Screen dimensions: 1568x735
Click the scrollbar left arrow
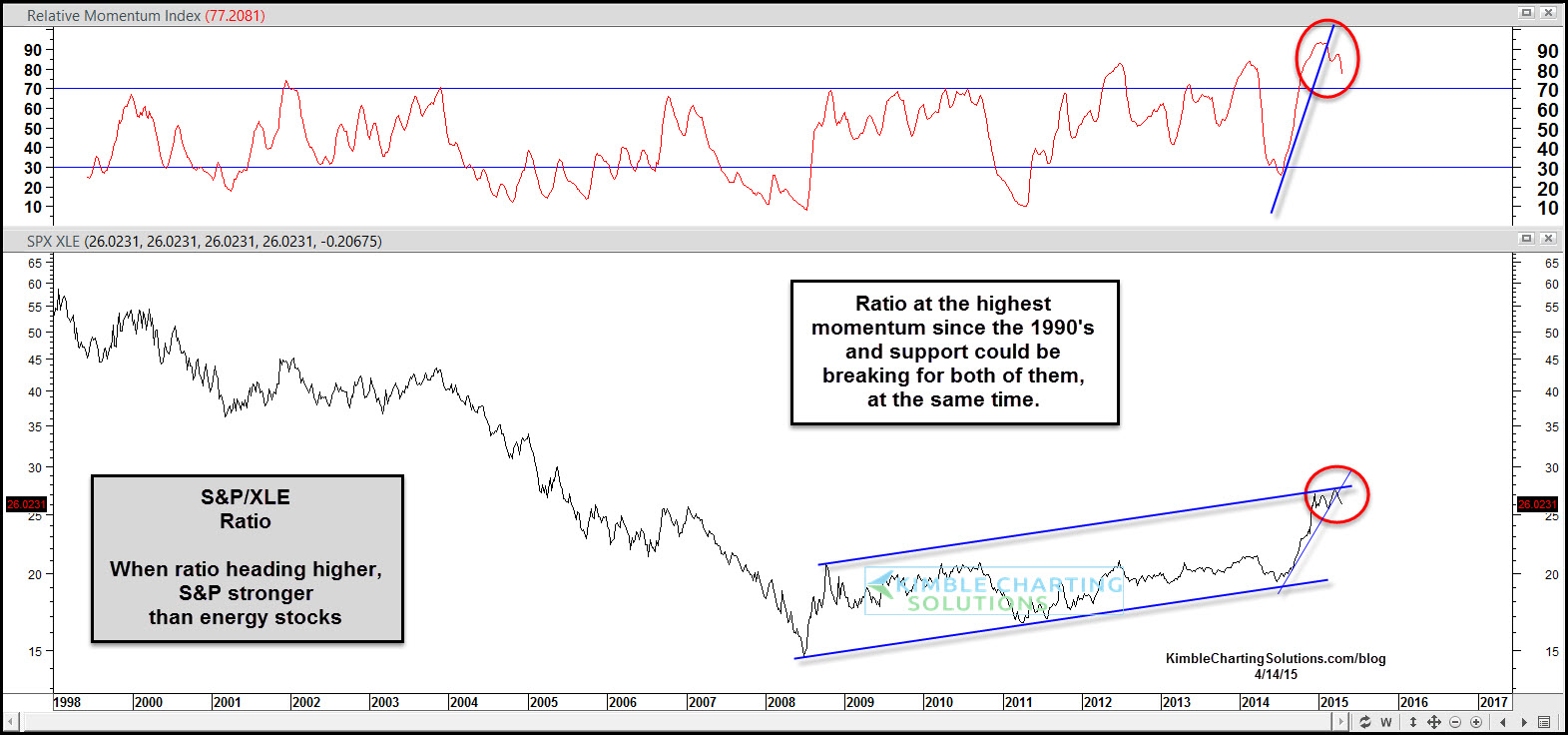click(11, 721)
